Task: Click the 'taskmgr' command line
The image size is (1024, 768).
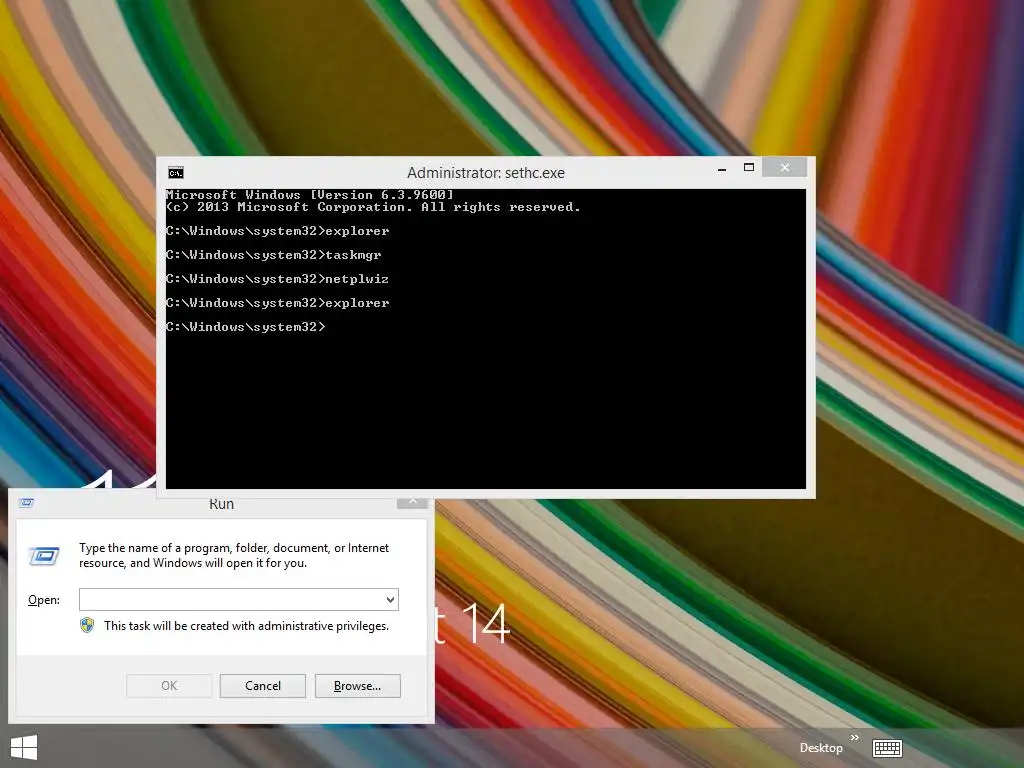Action: tap(273, 255)
